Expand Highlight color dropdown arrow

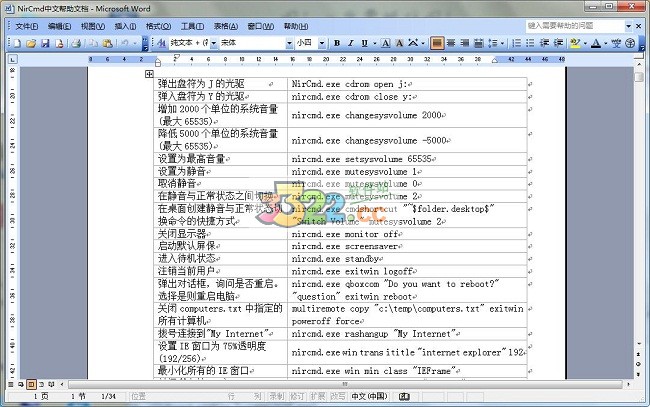pos(585,43)
